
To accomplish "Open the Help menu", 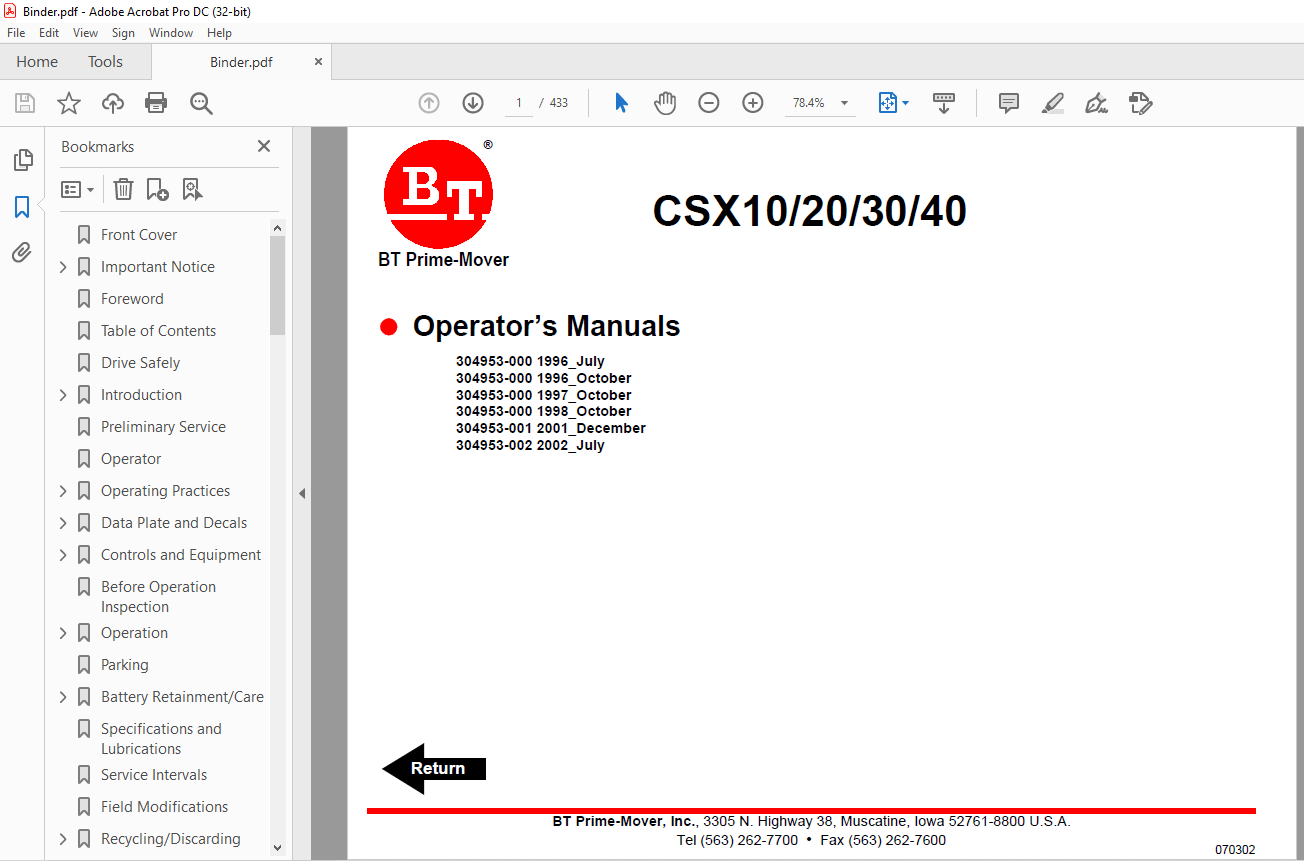I will point(219,33).
